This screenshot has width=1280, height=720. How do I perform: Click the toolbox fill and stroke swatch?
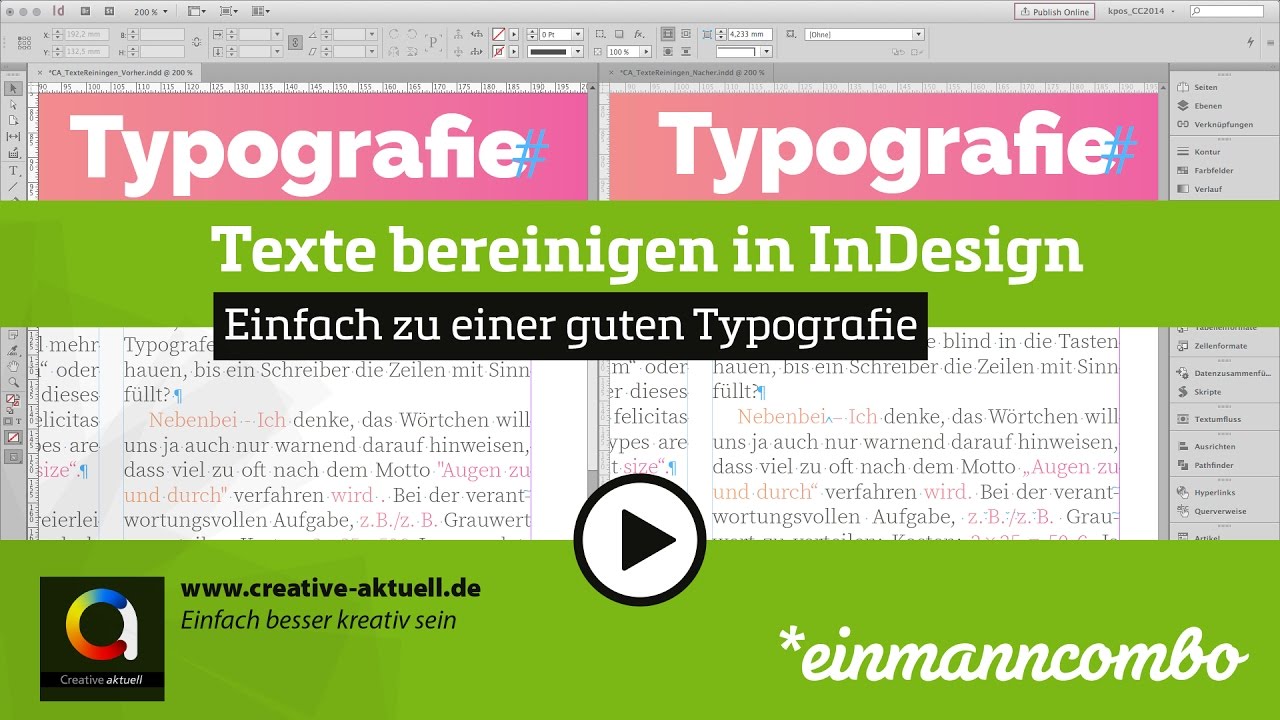point(14,402)
